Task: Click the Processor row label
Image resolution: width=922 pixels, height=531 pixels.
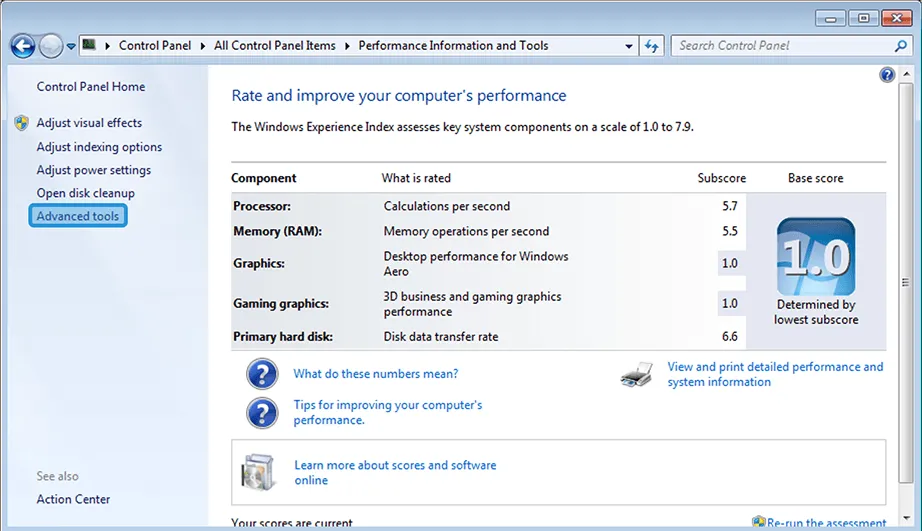Action: pyautogui.click(x=262, y=206)
